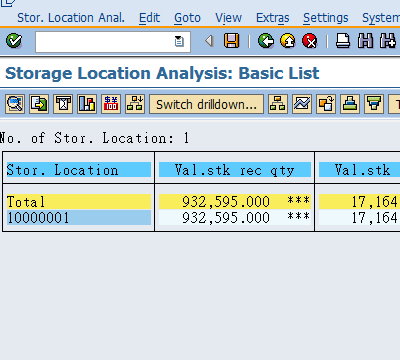
Task: Open the System menu
Action: coord(381,18)
